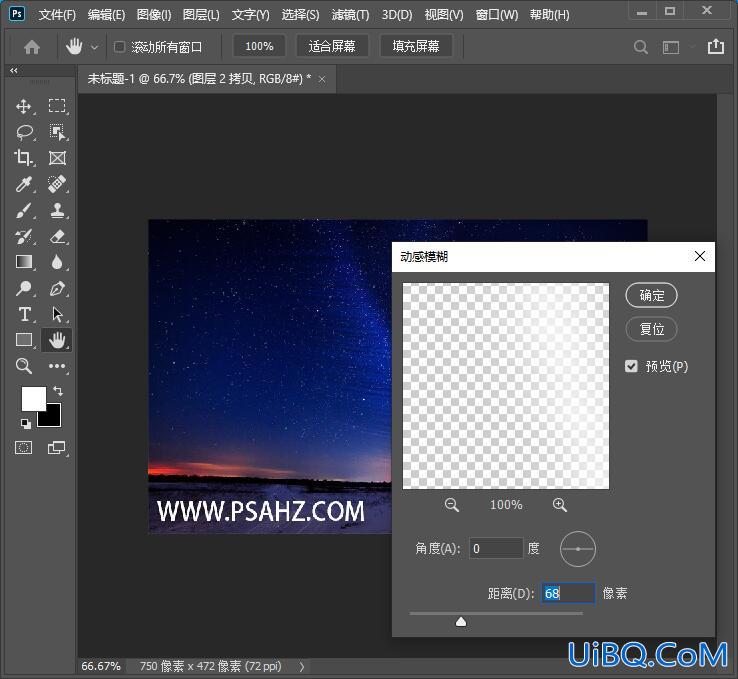Screen dimensions: 738x679
Task: Click the 100% zoom button
Action: point(259,47)
